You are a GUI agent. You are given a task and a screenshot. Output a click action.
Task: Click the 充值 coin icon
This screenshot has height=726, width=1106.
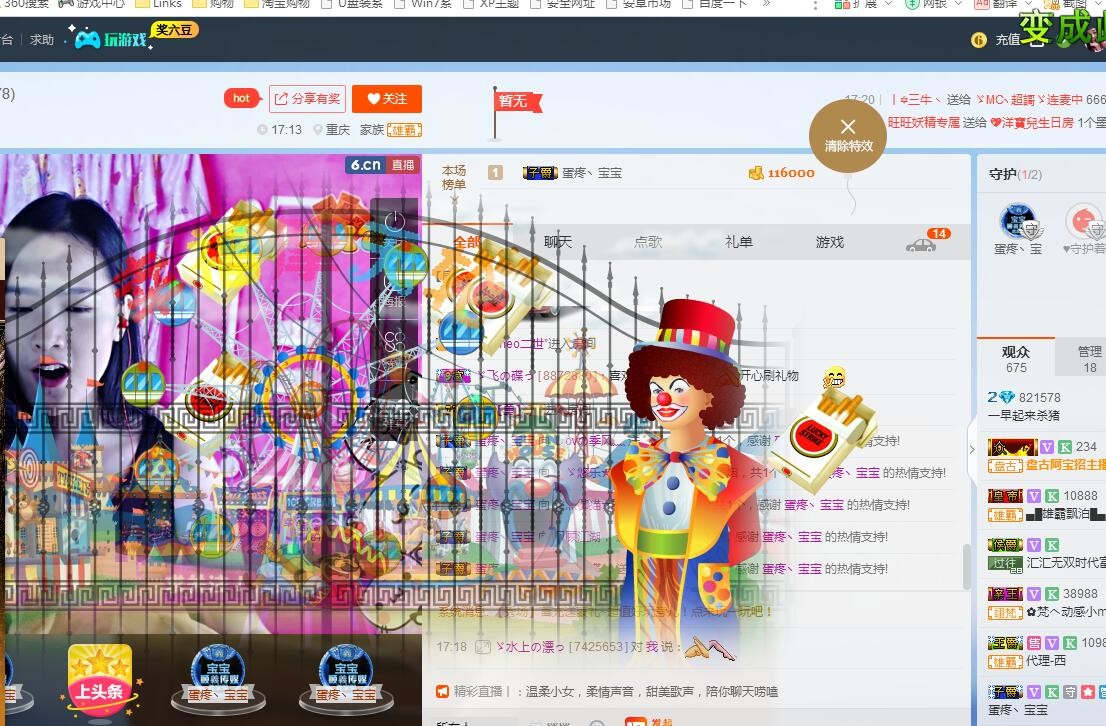click(978, 40)
